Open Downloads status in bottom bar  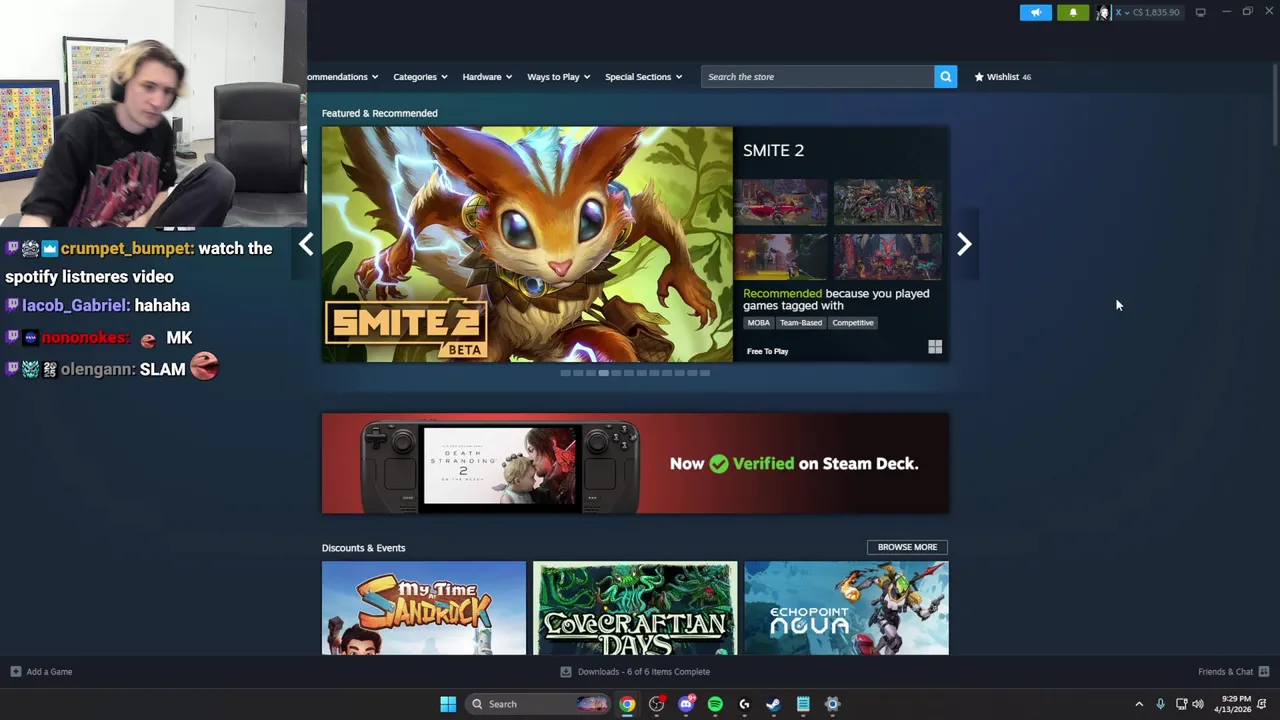[x=635, y=672]
